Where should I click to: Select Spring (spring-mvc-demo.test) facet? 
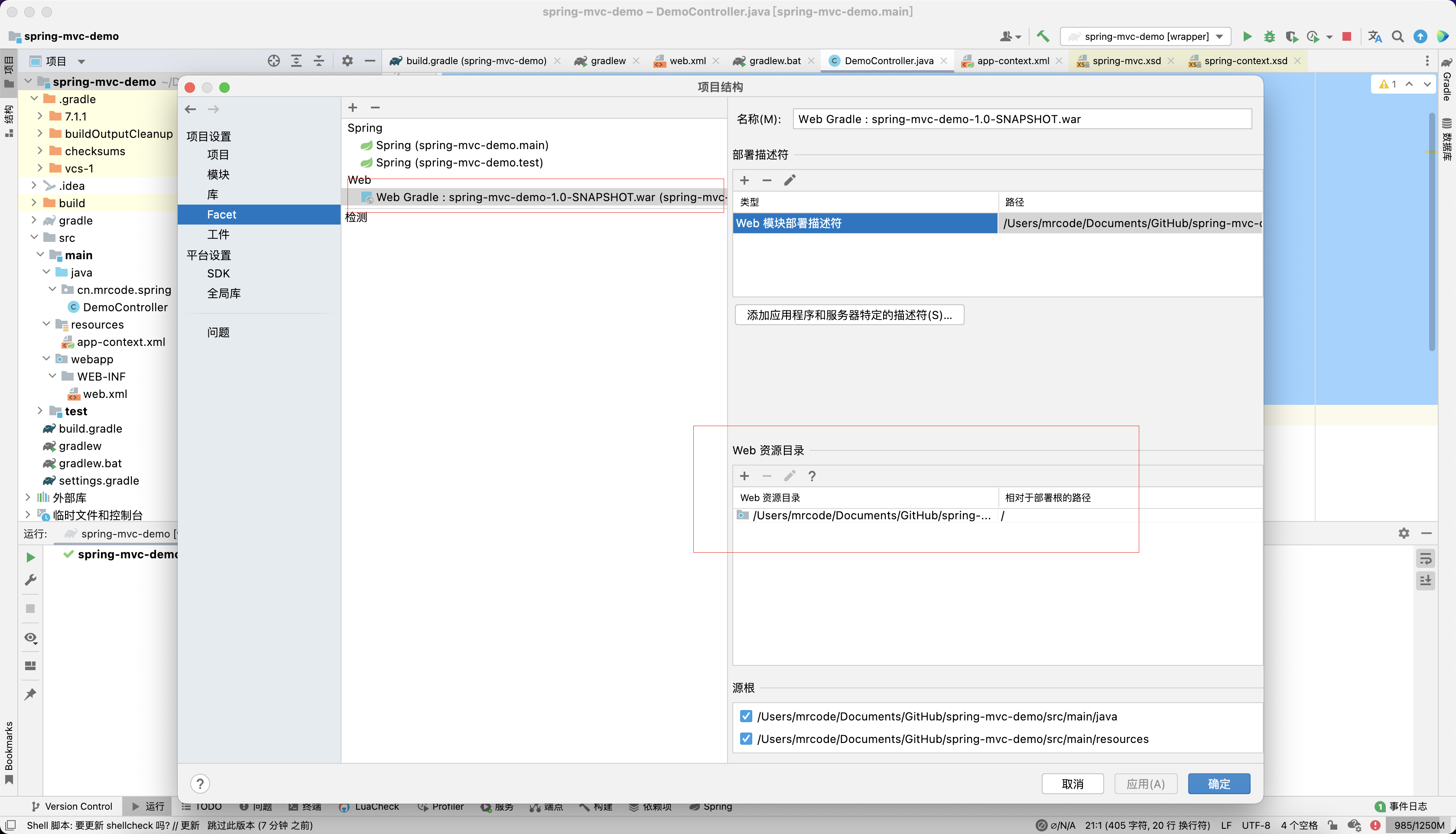coord(458,163)
